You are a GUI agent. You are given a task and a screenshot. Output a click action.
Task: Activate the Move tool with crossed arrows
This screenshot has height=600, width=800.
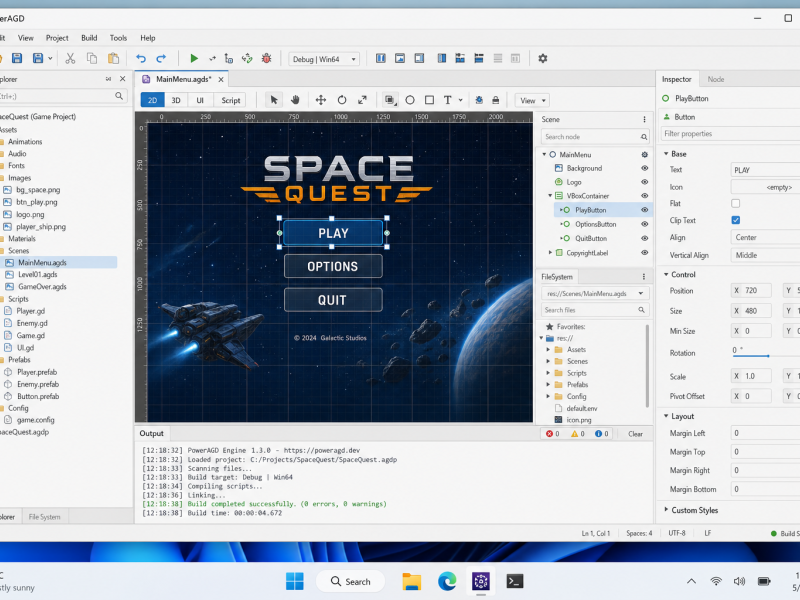coord(321,100)
